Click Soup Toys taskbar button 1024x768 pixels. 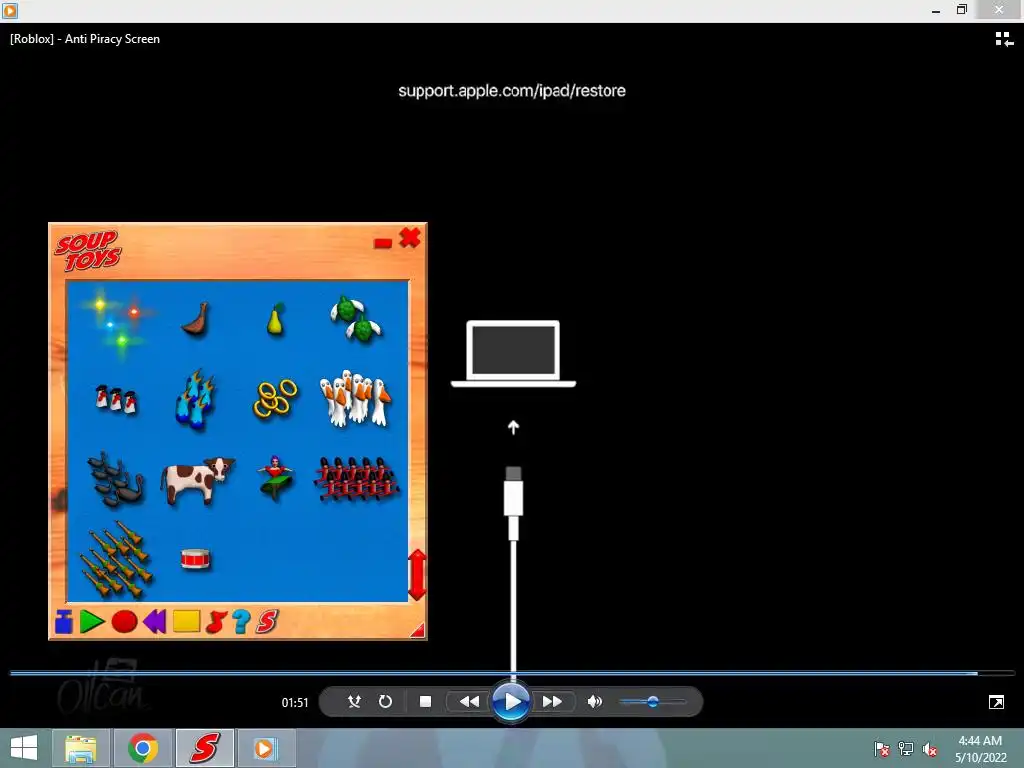204,748
